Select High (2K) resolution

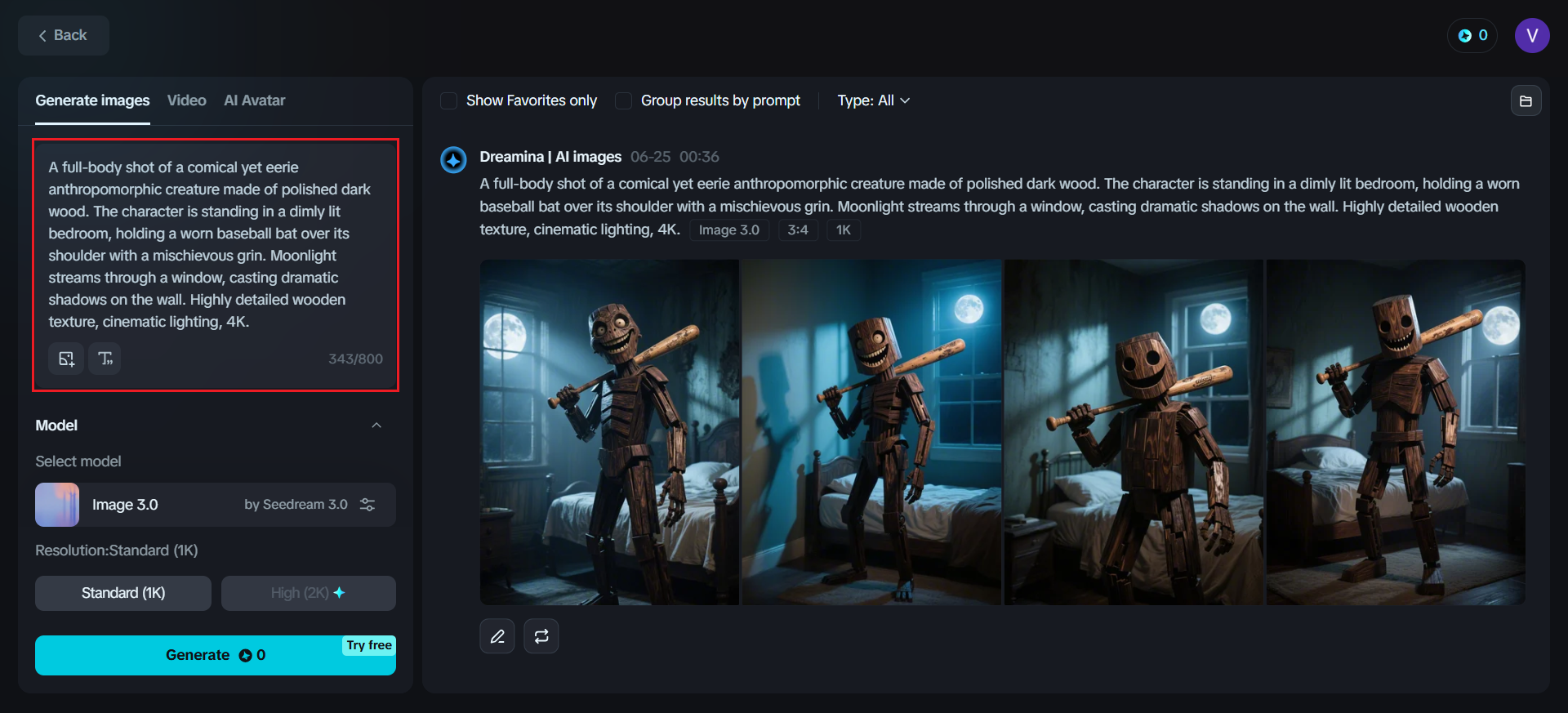click(x=309, y=593)
